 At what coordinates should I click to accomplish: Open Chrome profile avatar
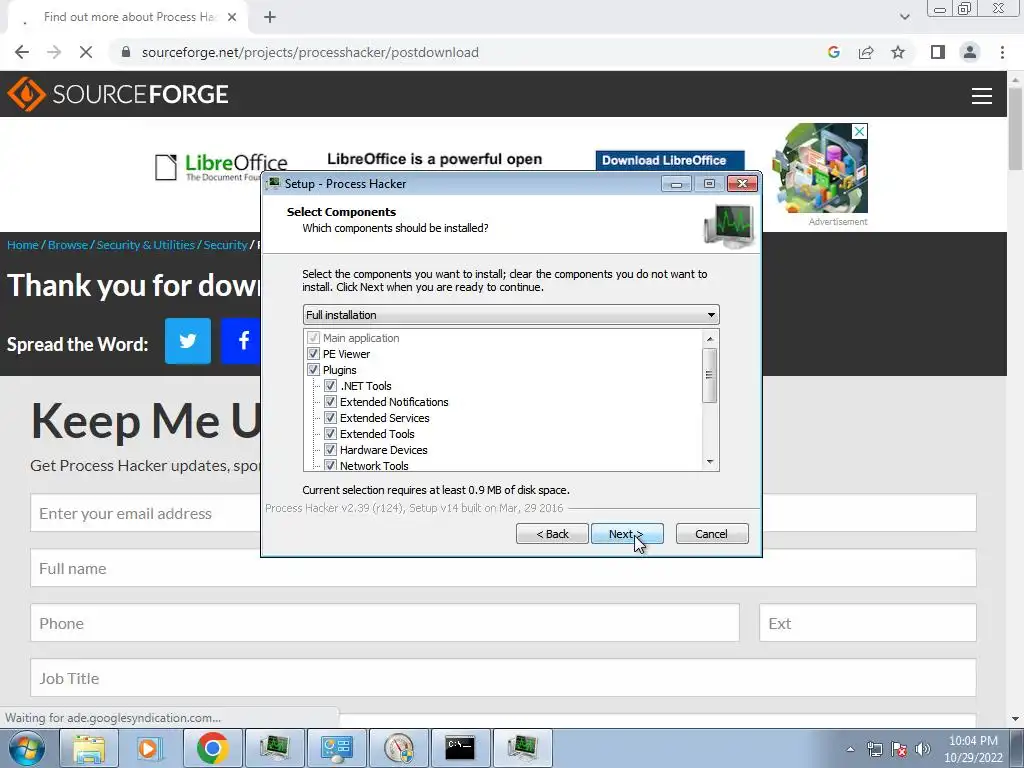pyautogui.click(x=970, y=52)
